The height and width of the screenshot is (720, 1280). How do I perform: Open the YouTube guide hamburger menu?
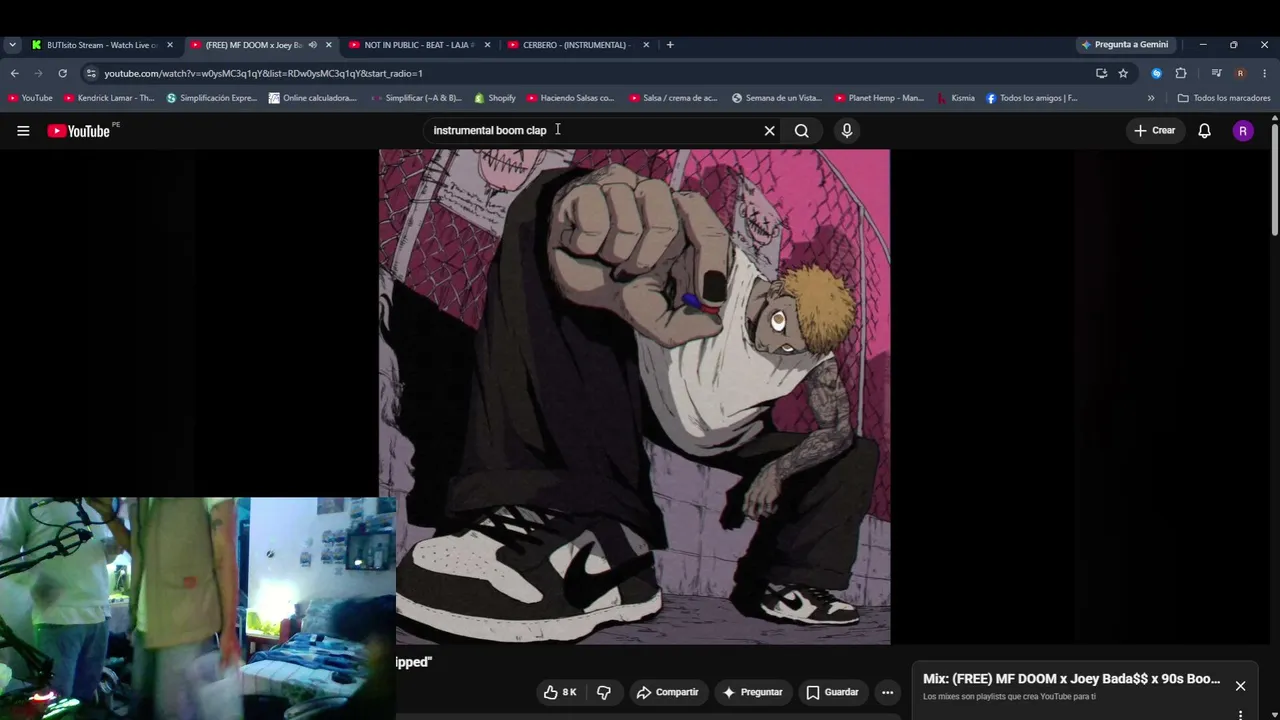click(x=23, y=131)
